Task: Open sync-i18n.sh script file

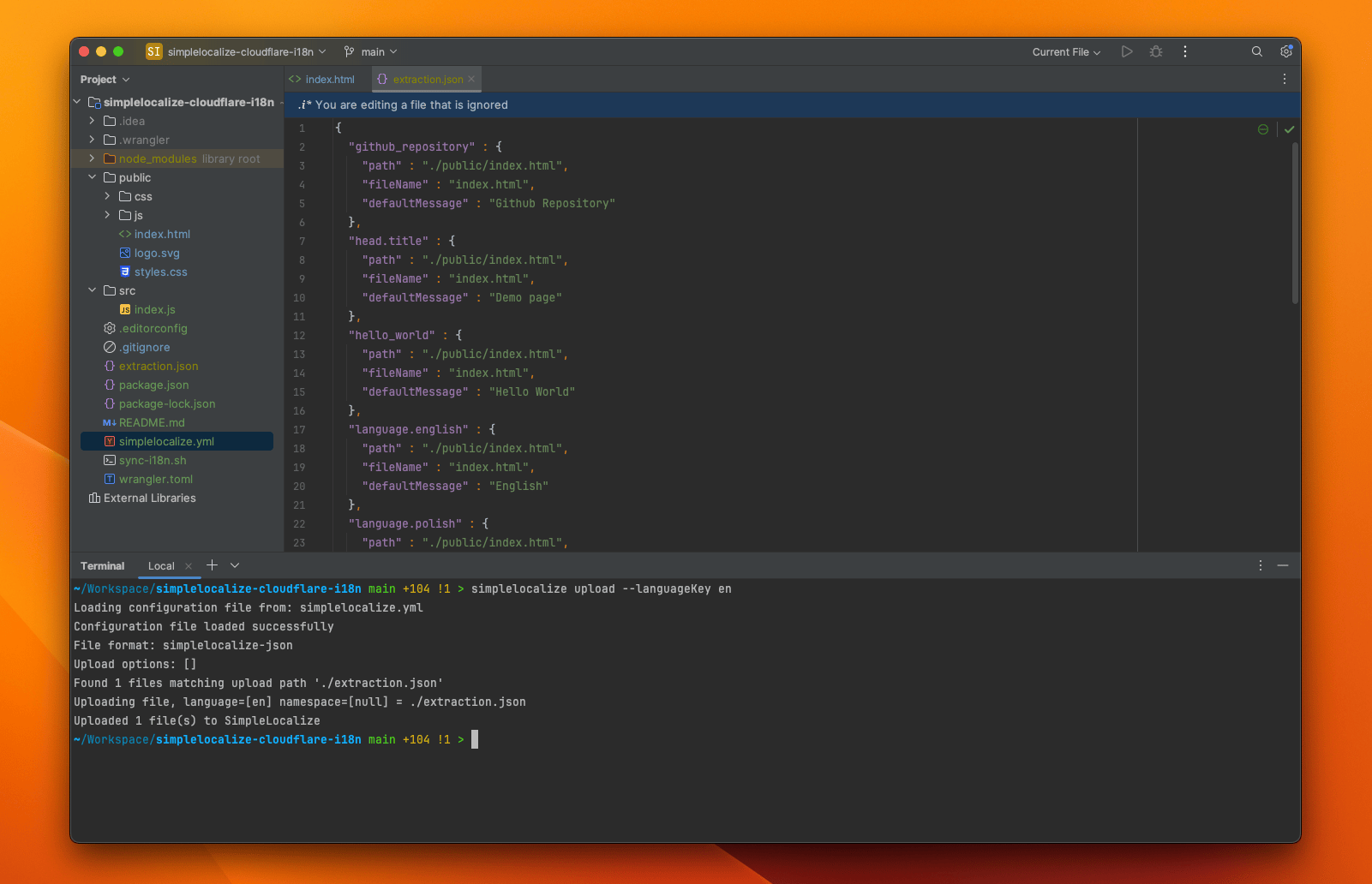Action: pyautogui.click(x=153, y=460)
